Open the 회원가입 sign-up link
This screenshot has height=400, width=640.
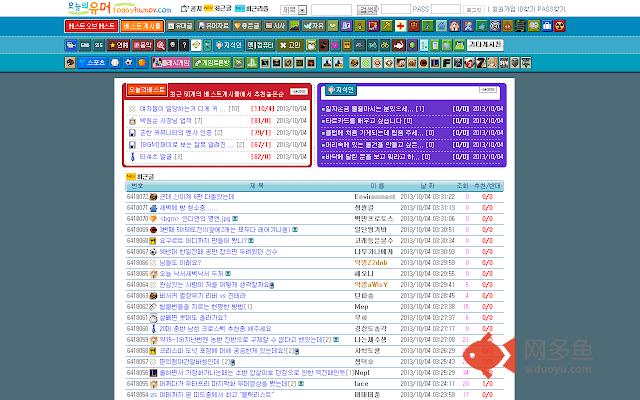[x=503, y=9]
